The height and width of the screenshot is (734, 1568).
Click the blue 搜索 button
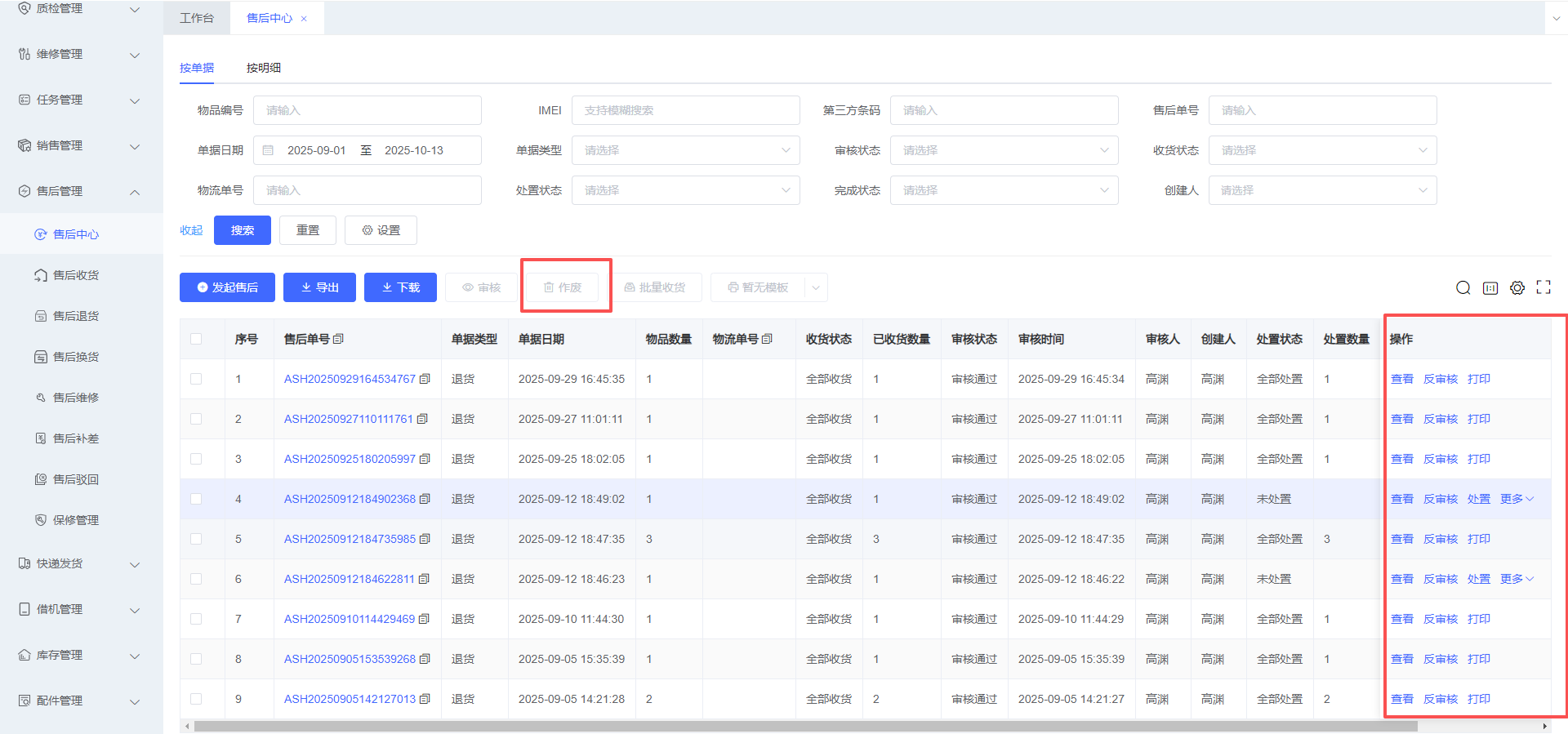(x=242, y=230)
